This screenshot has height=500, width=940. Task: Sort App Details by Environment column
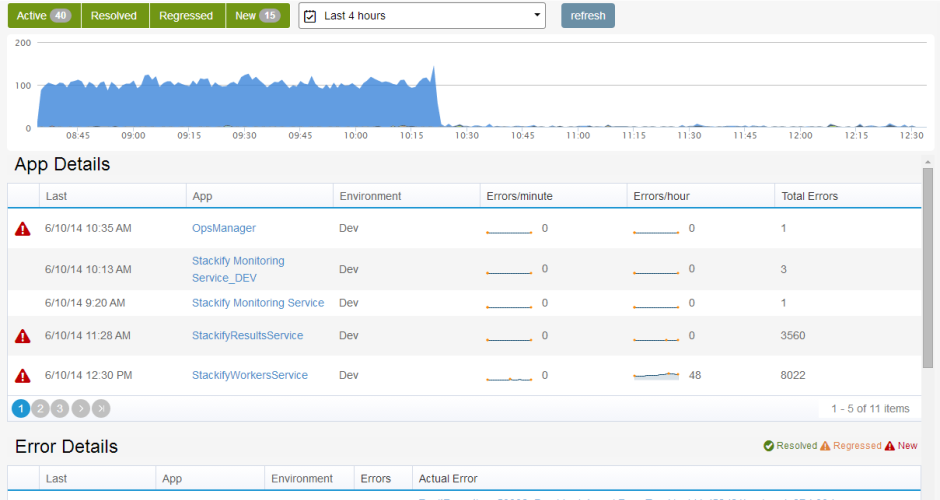point(406,196)
